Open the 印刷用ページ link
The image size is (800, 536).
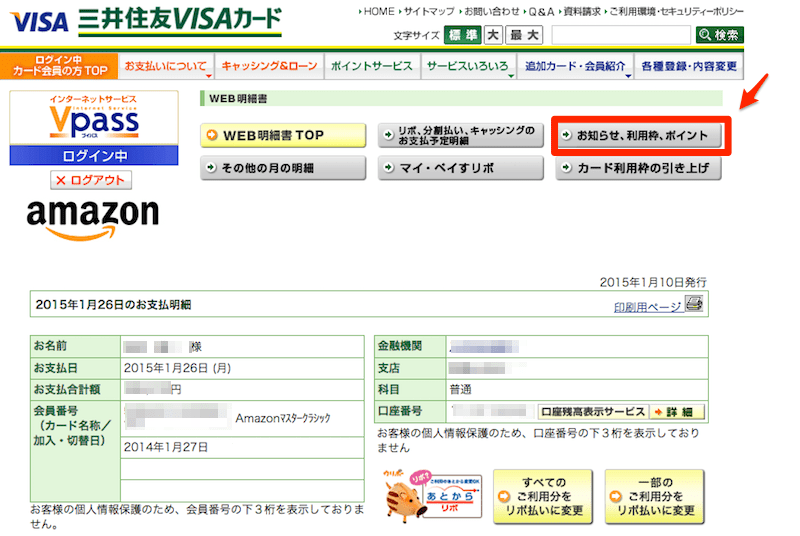[x=647, y=307]
